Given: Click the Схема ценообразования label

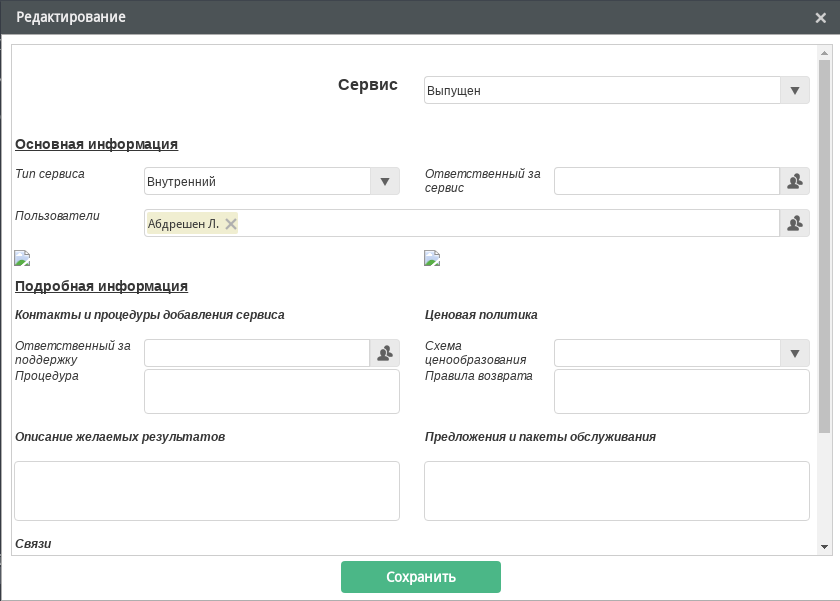Looking at the screenshot, I should tap(475, 352).
